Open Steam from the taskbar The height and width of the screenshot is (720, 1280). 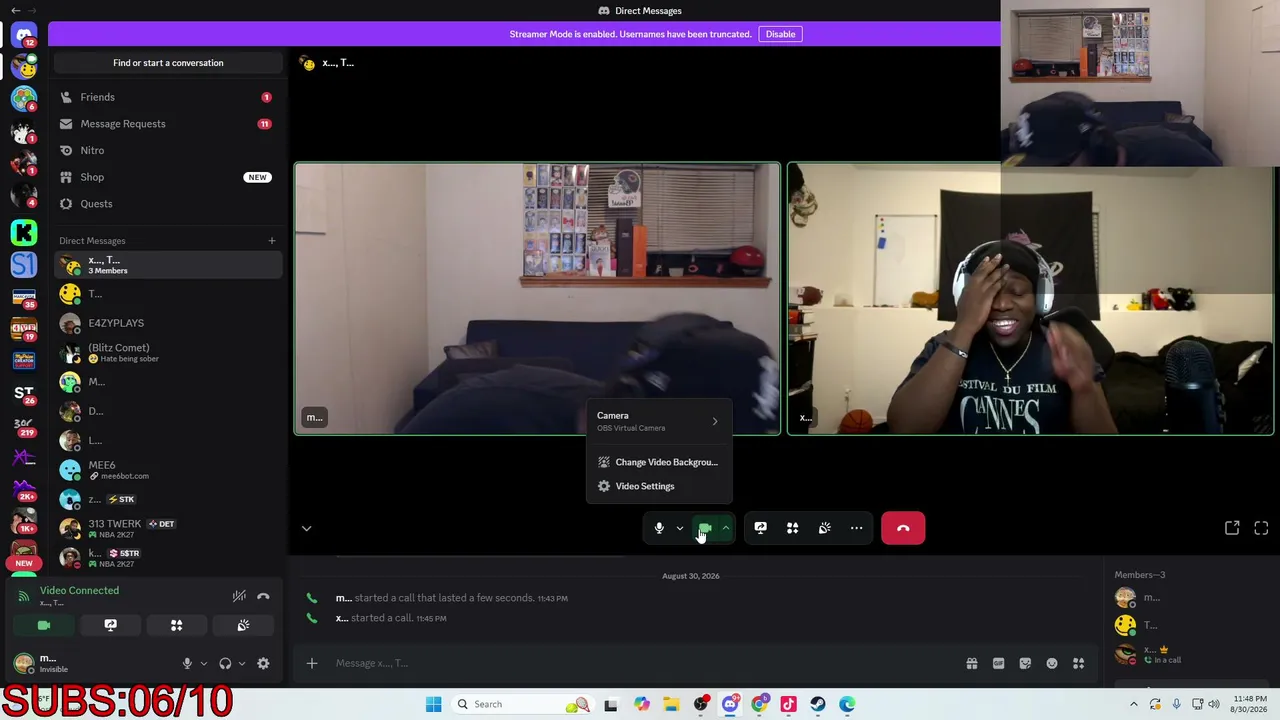(818, 704)
